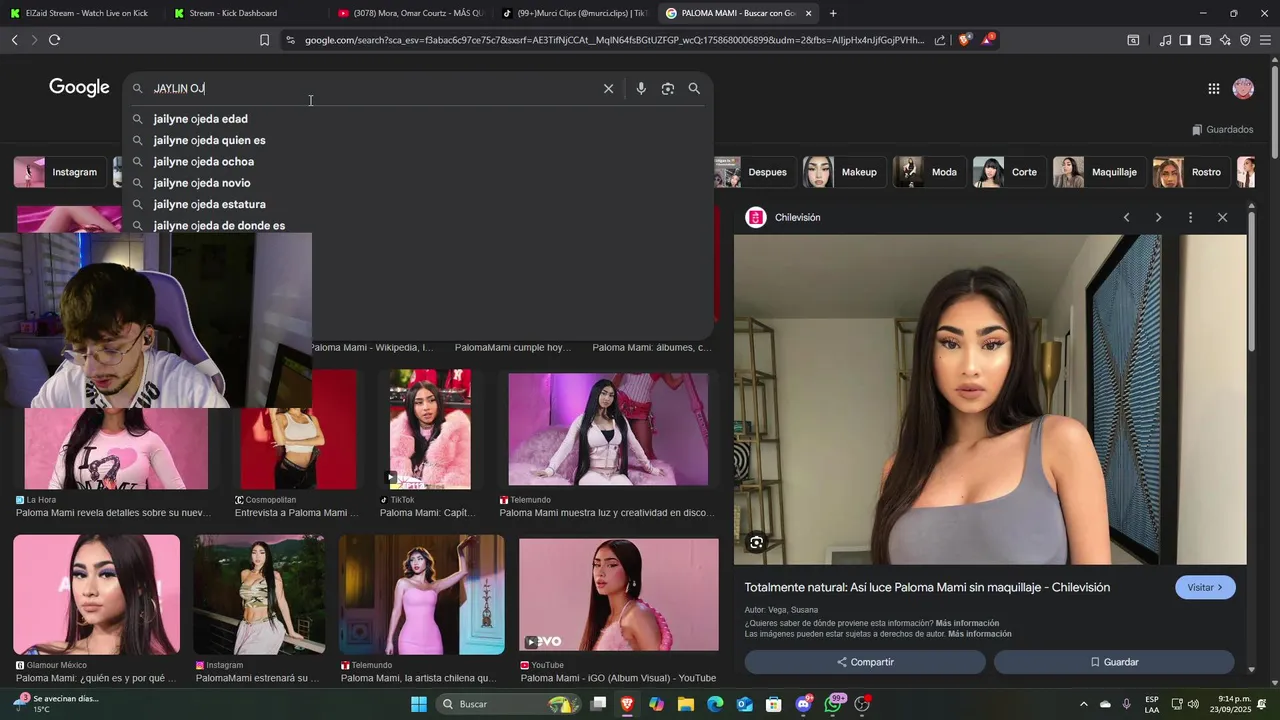The height and width of the screenshot is (720, 1280).
Task: Open the Google account profile picture
Action: click(1243, 89)
